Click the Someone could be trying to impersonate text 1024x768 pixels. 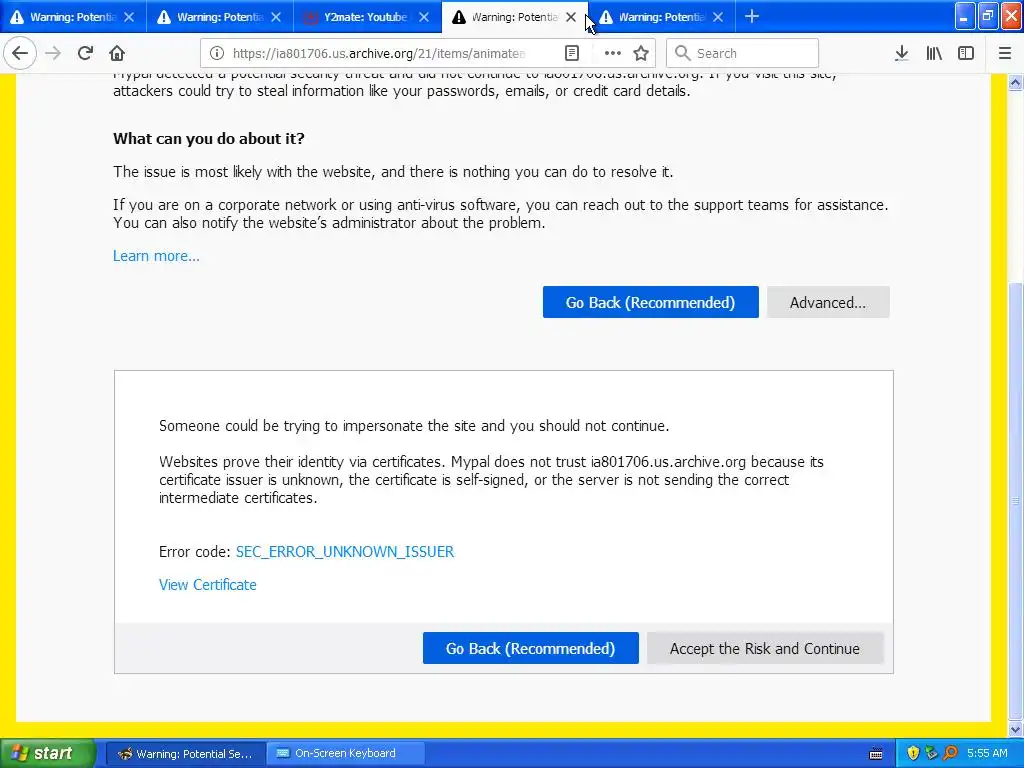point(414,426)
